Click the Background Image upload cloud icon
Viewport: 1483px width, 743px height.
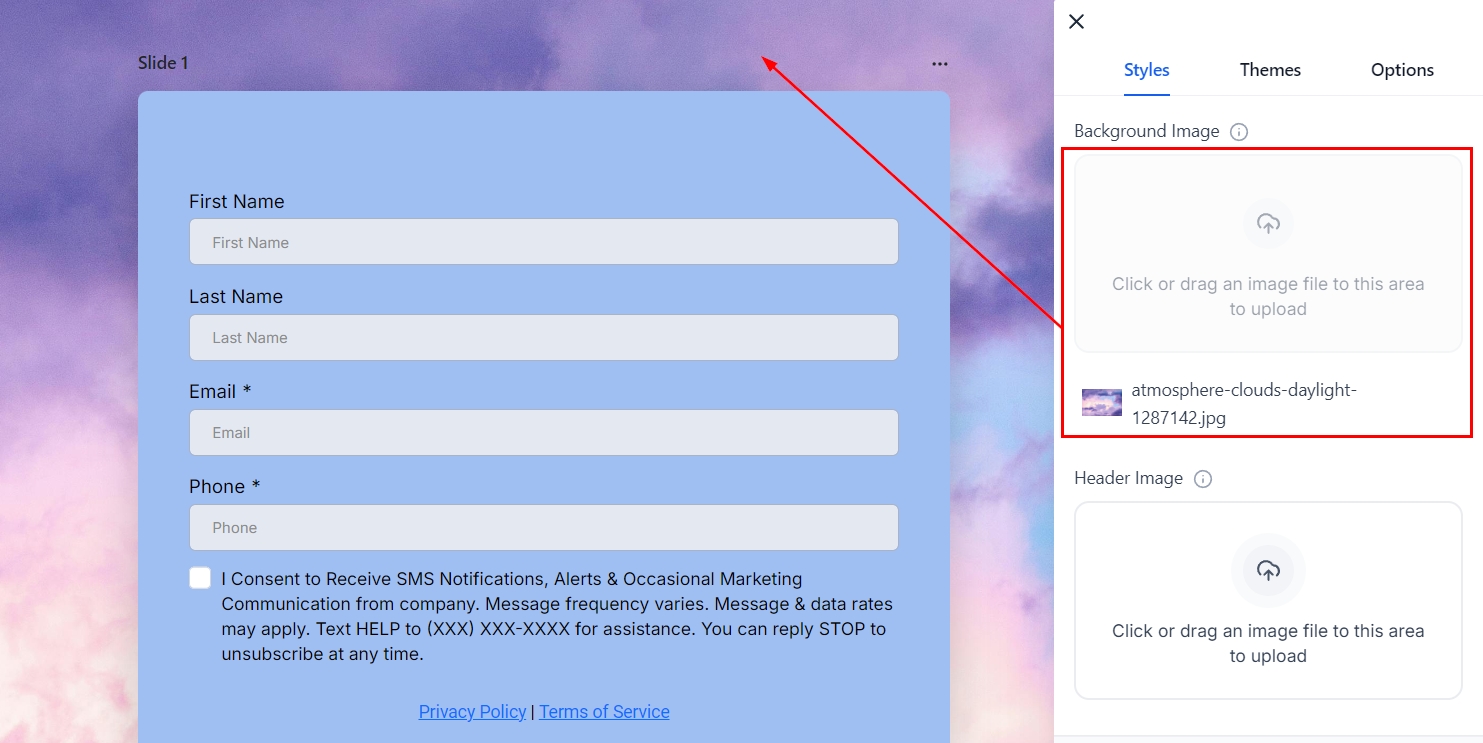[x=1268, y=224]
